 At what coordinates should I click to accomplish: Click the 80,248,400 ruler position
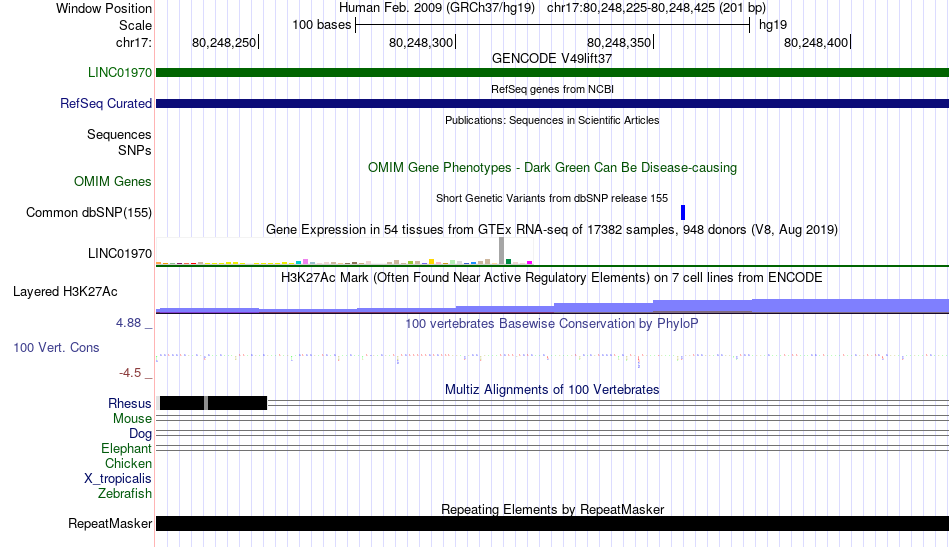816,42
